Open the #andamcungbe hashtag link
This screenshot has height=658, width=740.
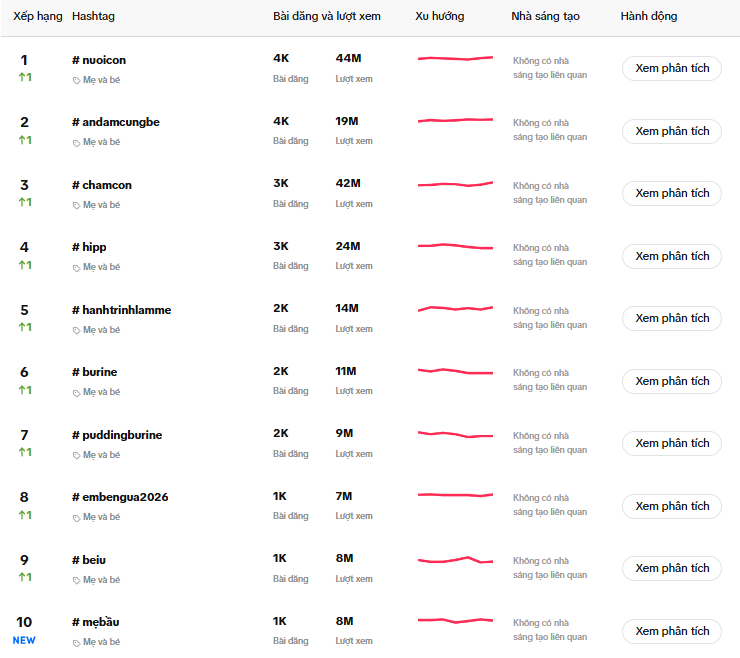(x=116, y=122)
